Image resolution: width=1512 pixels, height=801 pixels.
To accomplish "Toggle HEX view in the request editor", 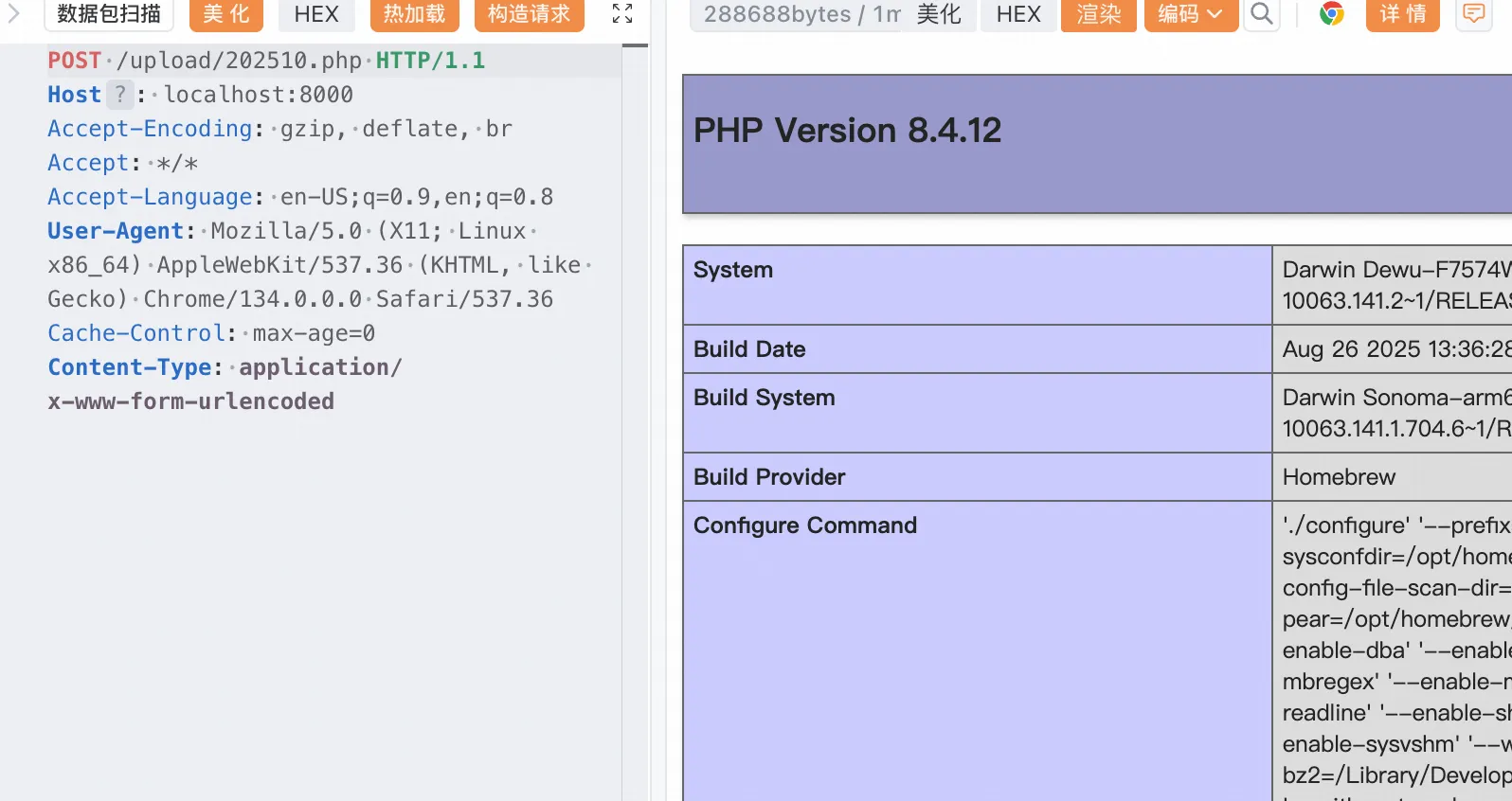I will [315, 14].
